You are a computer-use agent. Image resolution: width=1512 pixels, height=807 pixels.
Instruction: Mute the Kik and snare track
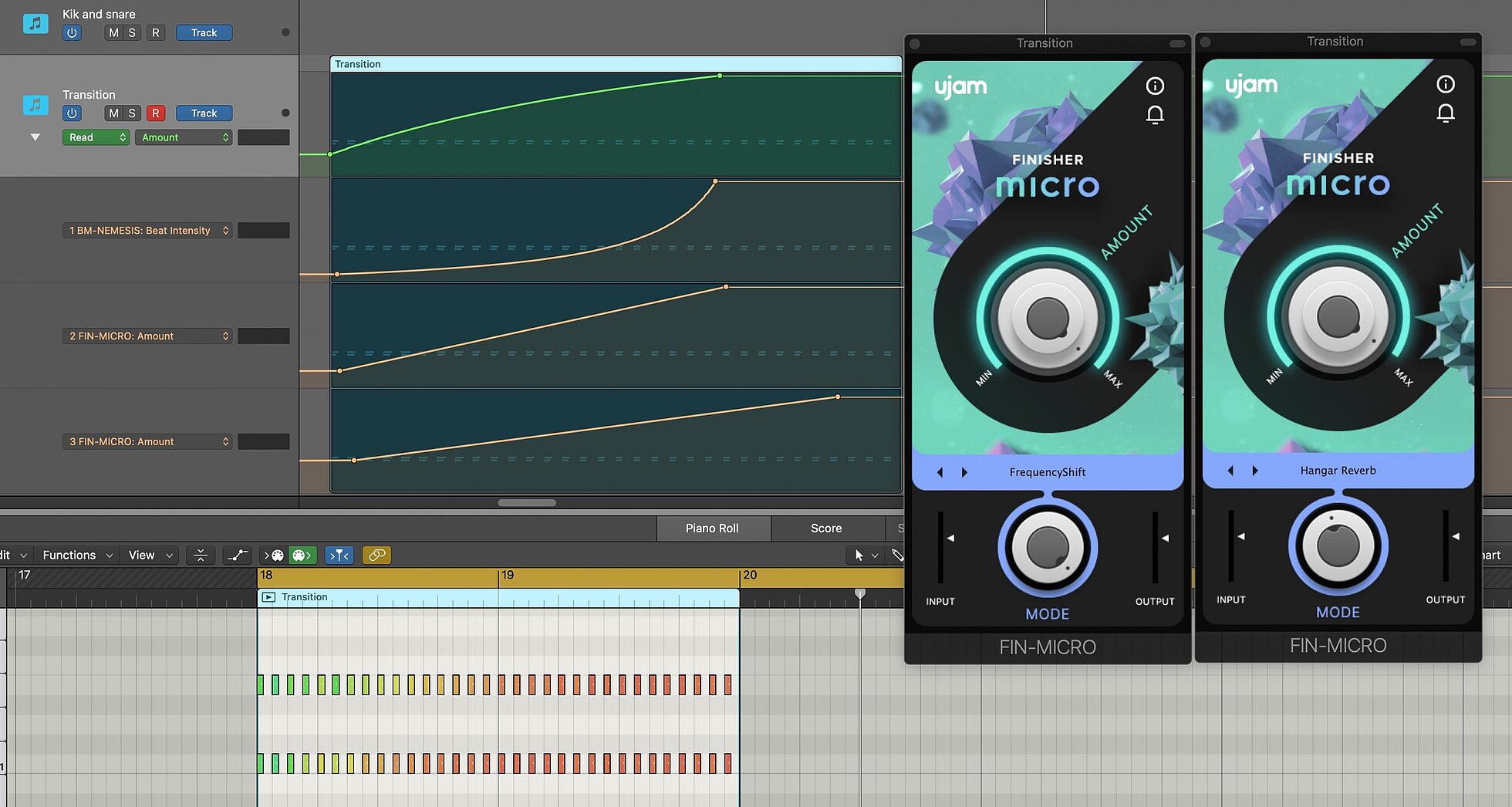[113, 32]
